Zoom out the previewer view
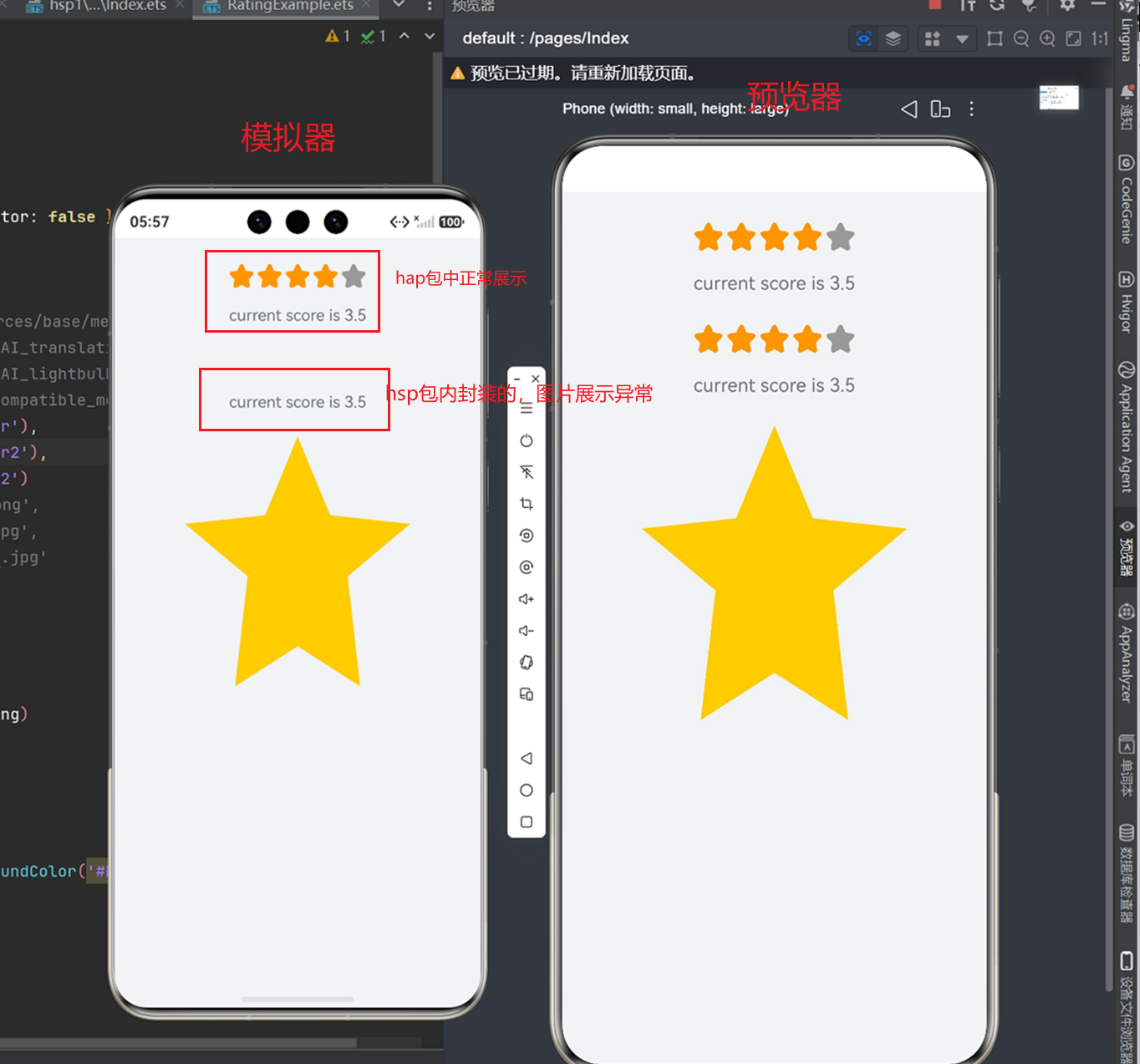1140x1064 pixels. pyautogui.click(x=1021, y=38)
